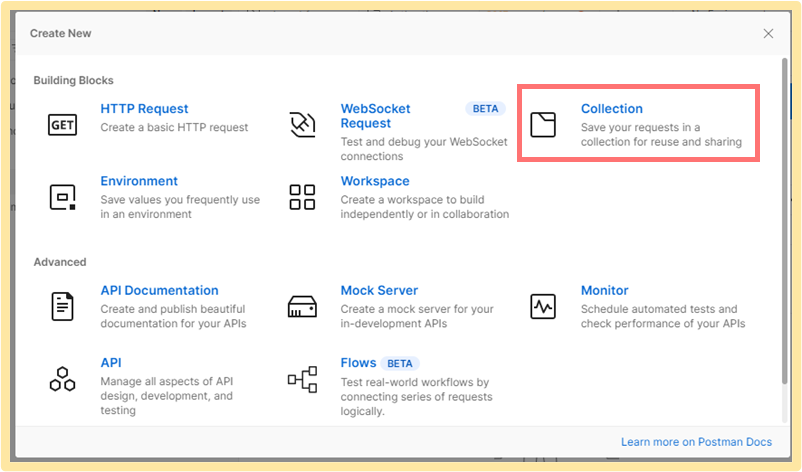Click the Building Blocks section heading
Image resolution: width=802 pixels, height=472 pixels.
[74, 80]
